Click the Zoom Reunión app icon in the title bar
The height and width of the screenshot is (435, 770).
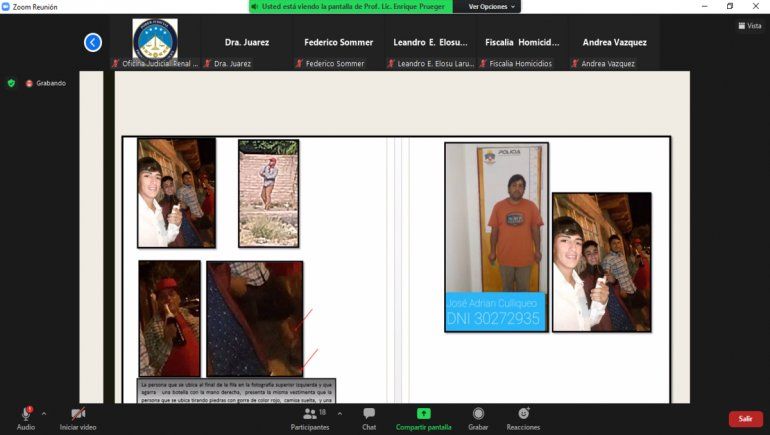point(6,6)
